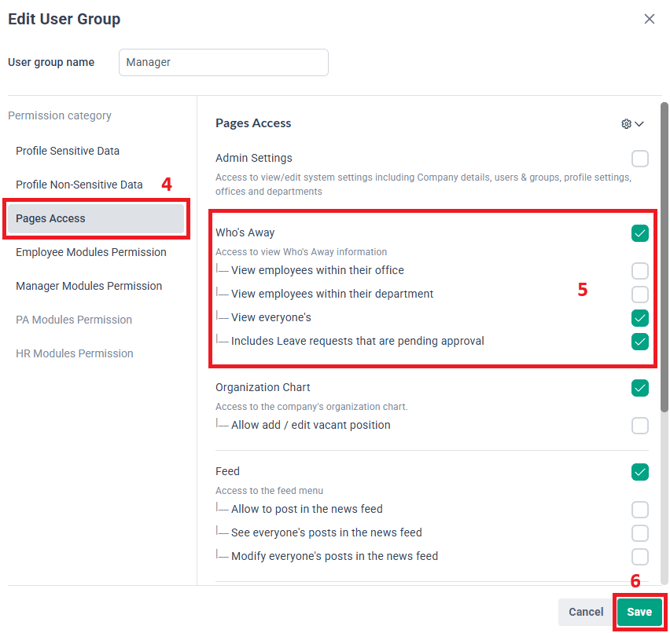Uncheck the Organization Chart checkbox

click(640, 388)
